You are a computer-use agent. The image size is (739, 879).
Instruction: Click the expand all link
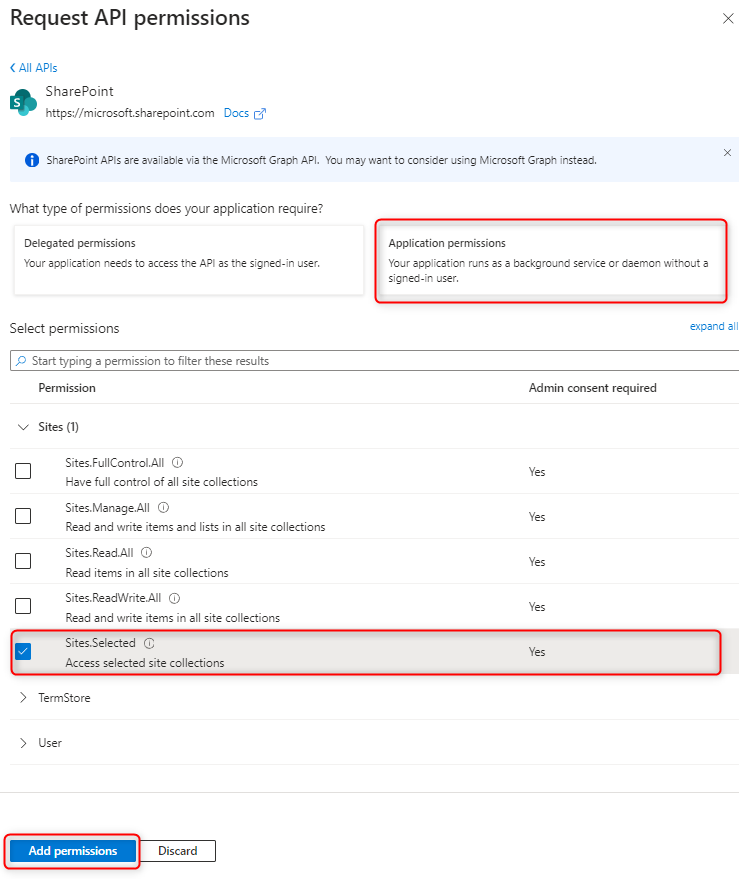click(714, 326)
